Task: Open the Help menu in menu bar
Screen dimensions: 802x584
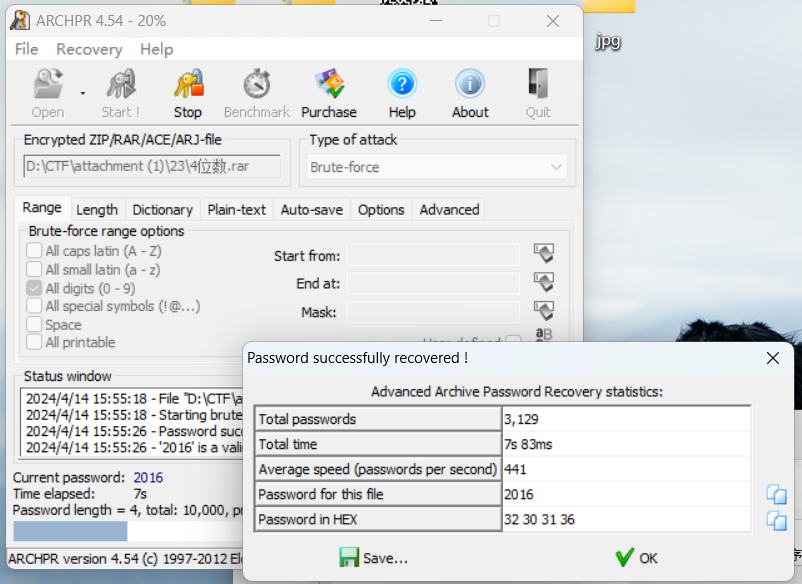Action: point(157,49)
